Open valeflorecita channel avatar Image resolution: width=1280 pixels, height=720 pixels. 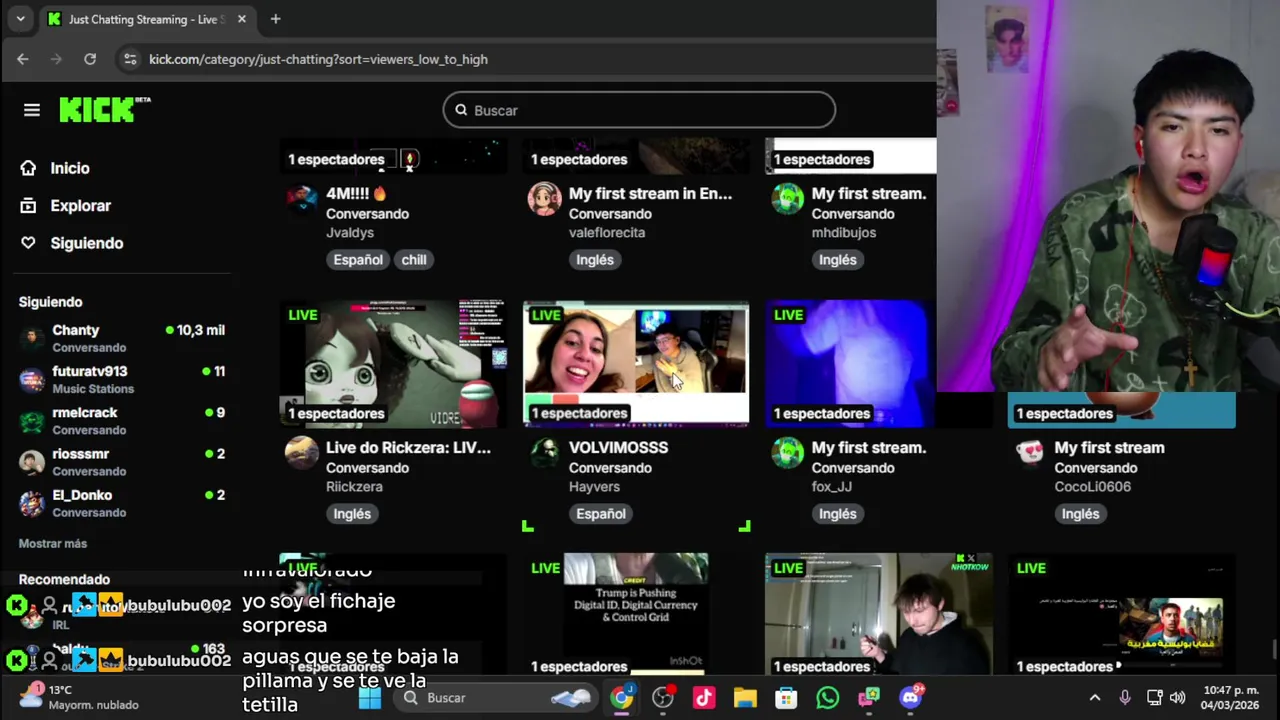coord(545,198)
